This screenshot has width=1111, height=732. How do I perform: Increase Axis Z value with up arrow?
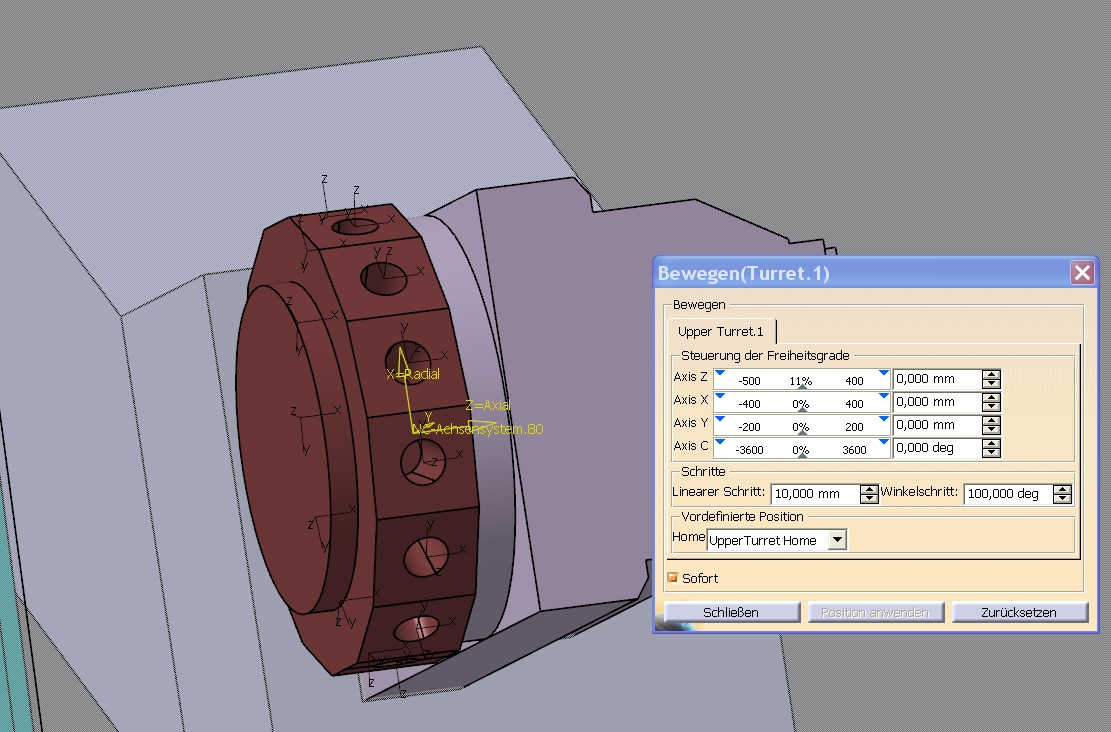pos(991,374)
